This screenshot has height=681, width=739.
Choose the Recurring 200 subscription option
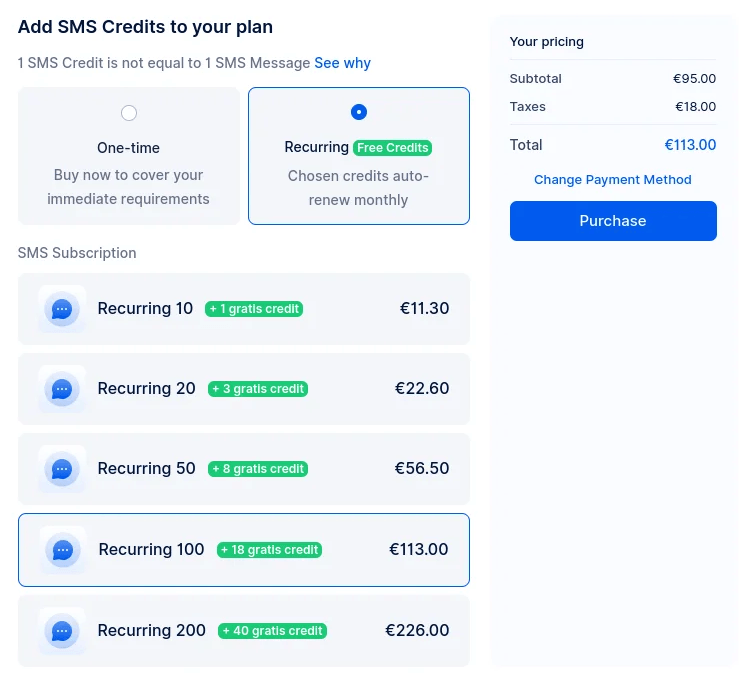[244, 631]
